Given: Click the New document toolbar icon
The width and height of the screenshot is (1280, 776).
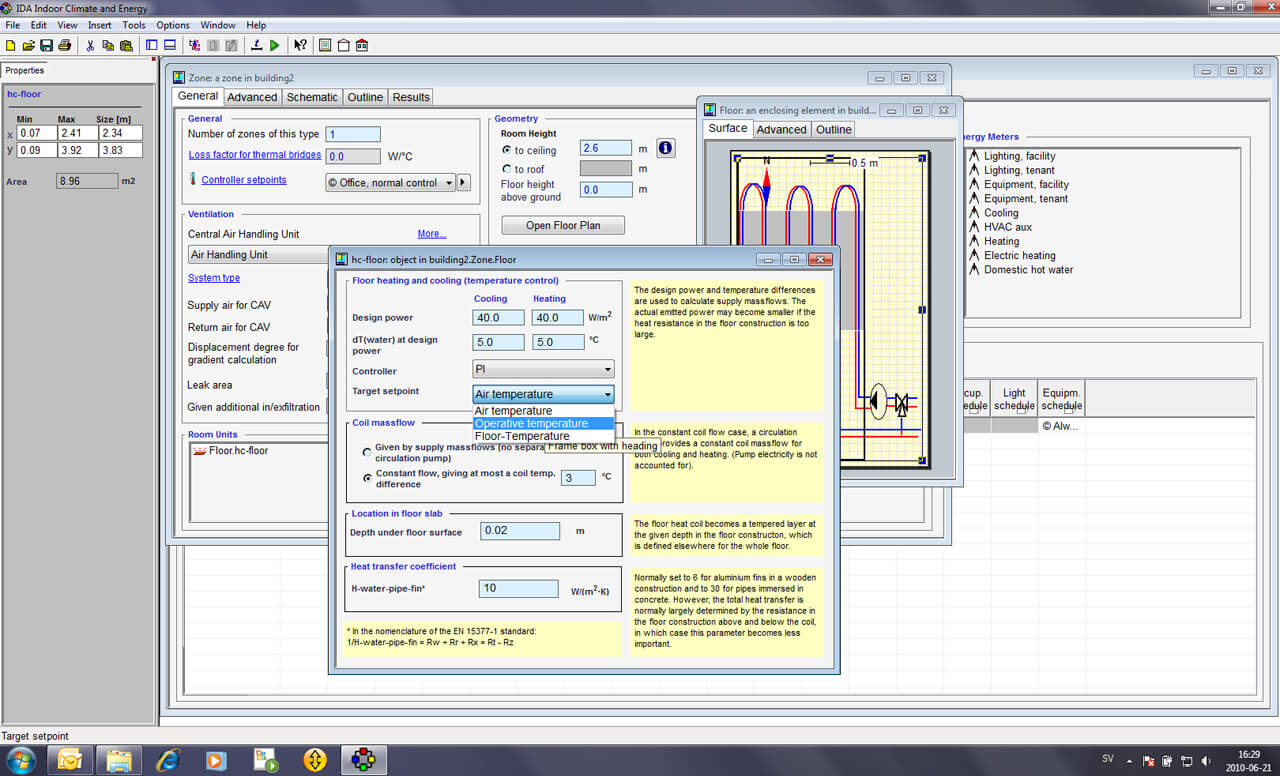Looking at the screenshot, I should (x=10, y=46).
